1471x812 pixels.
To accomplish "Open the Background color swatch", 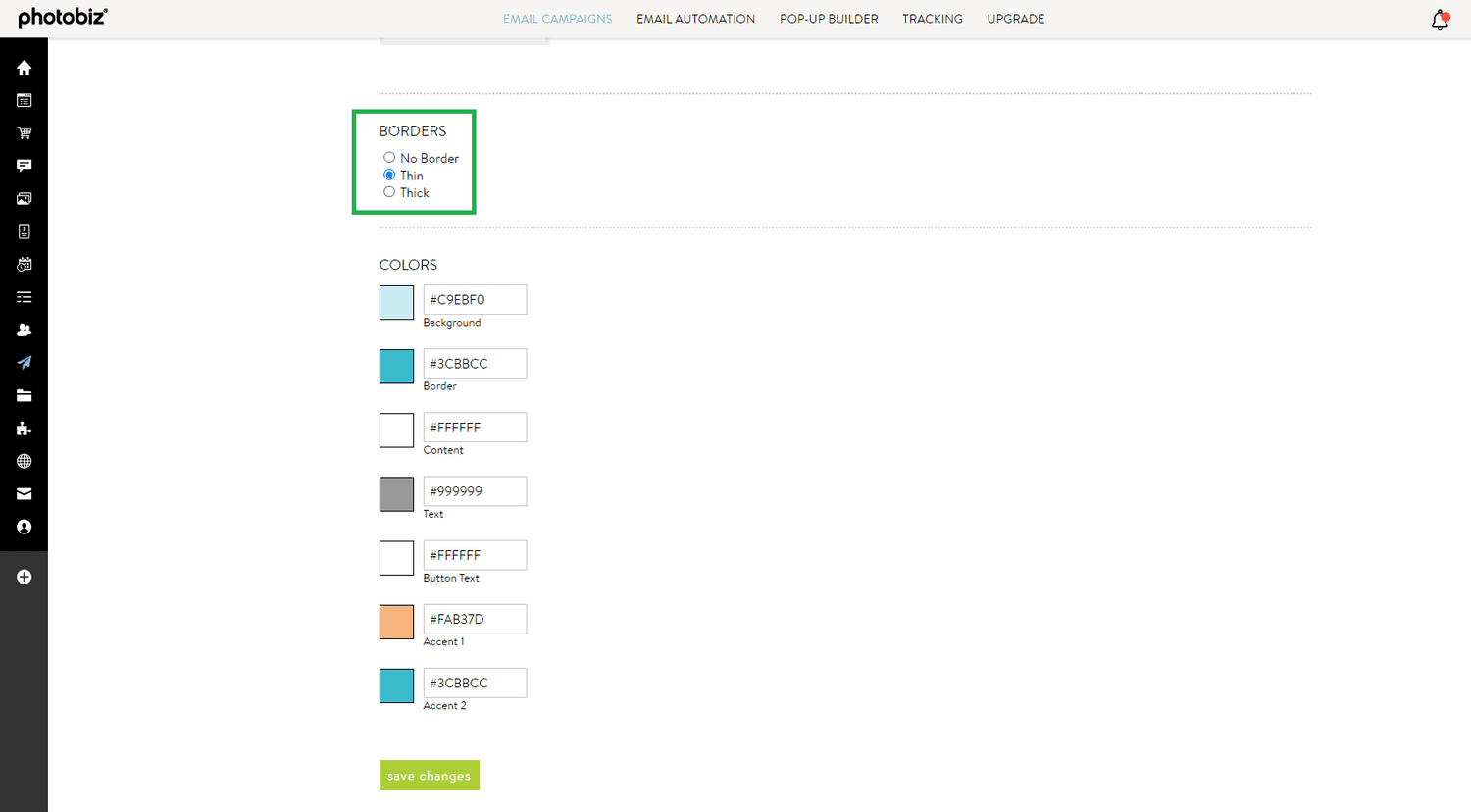I will pos(396,302).
